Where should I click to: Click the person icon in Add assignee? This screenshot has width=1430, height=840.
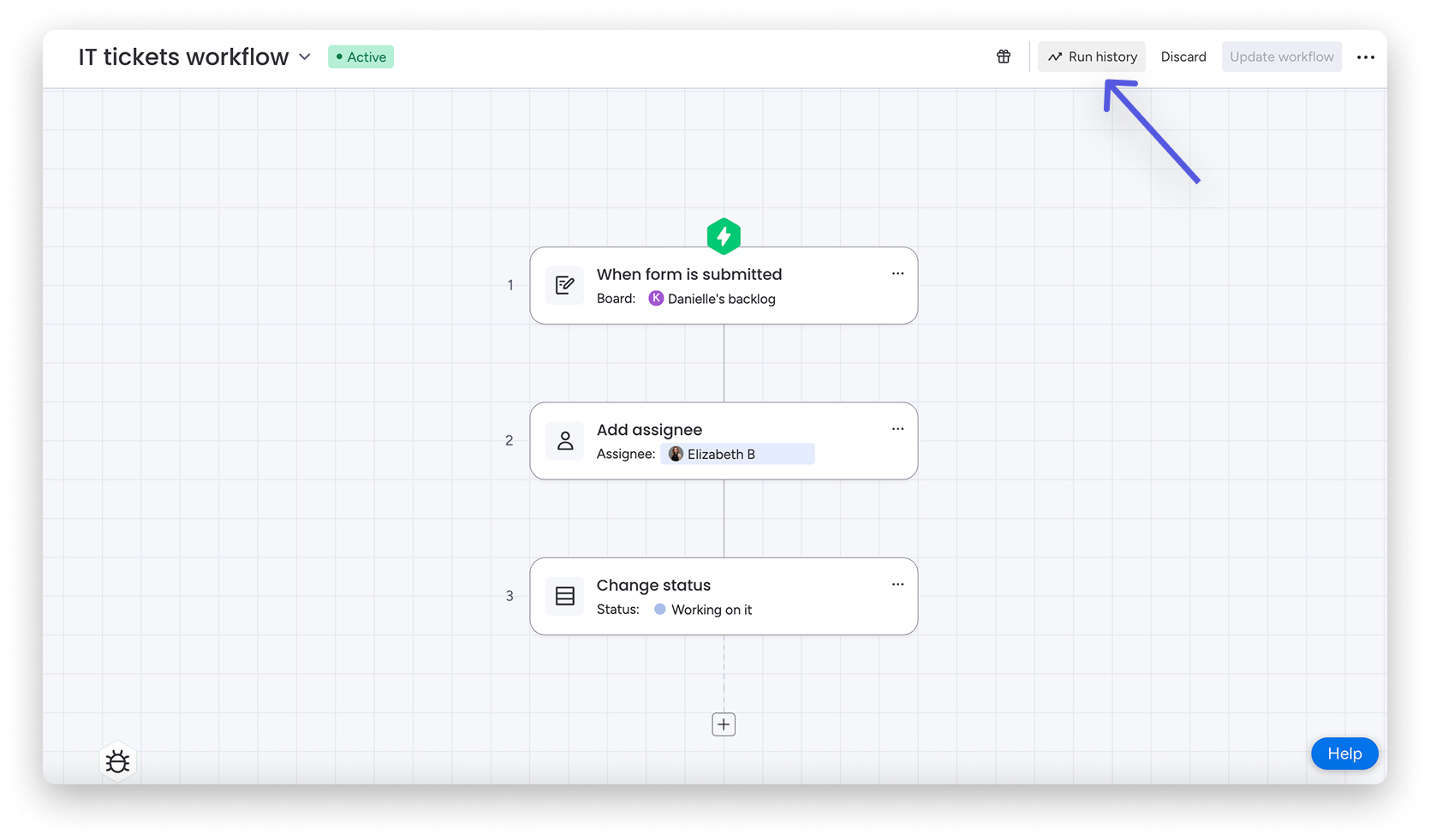(x=565, y=441)
